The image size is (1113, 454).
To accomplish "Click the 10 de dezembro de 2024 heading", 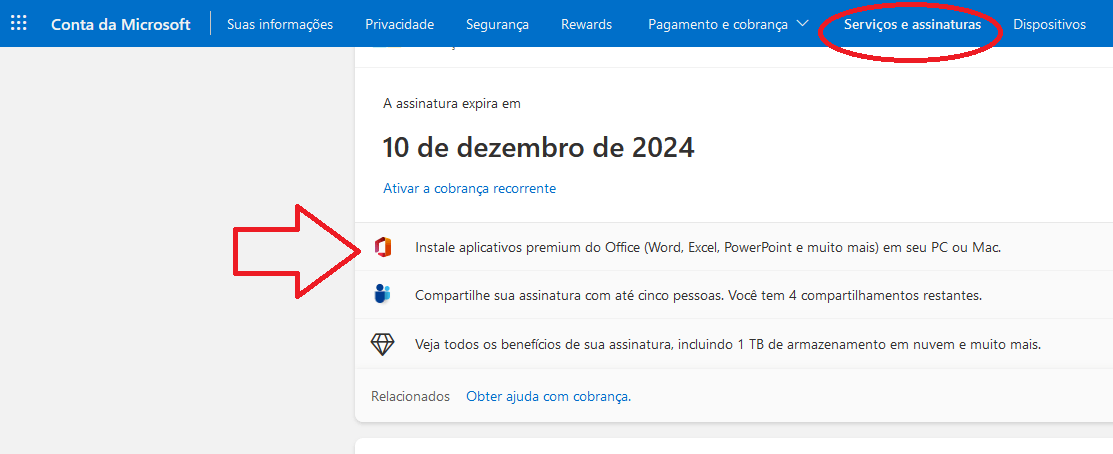I will click(x=538, y=147).
